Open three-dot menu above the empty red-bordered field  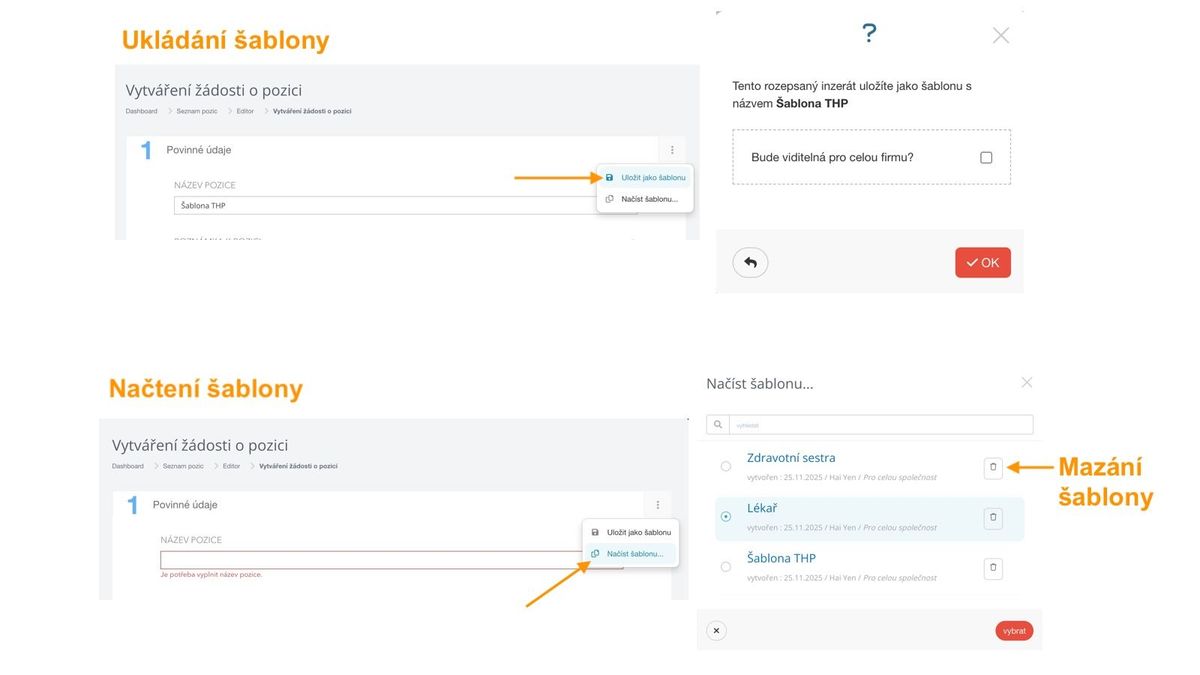pyautogui.click(x=657, y=505)
